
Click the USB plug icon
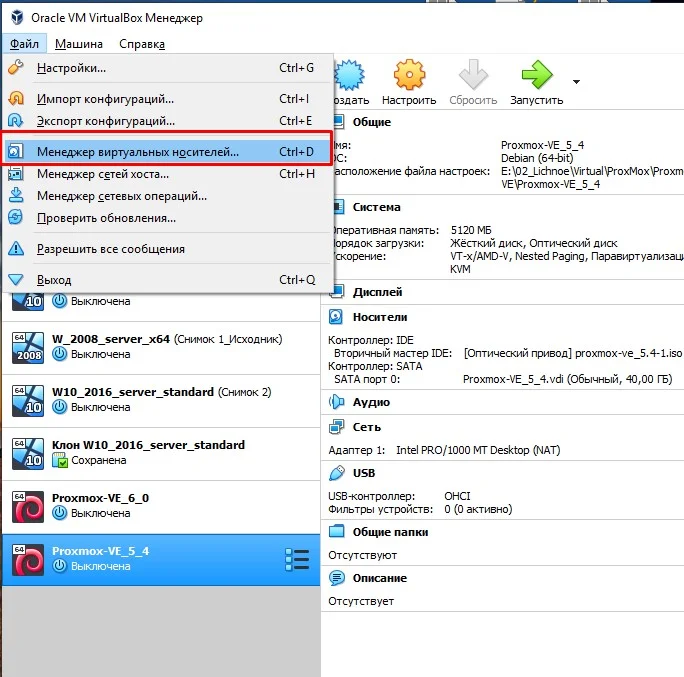(x=336, y=473)
